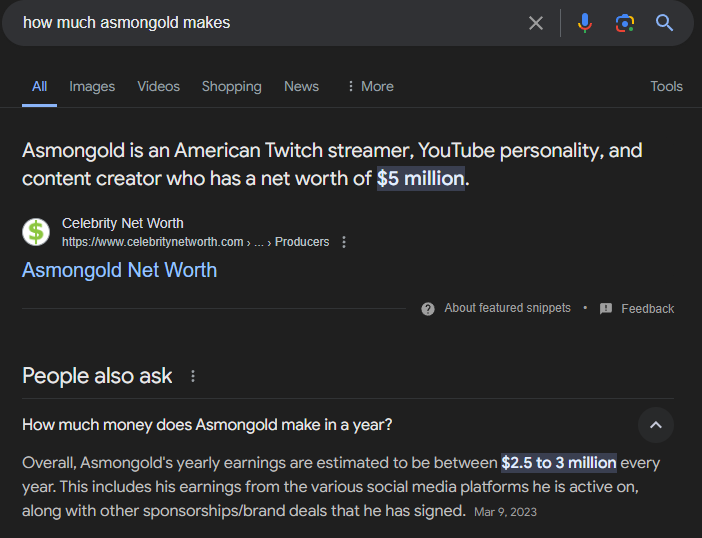This screenshot has width=702, height=538.
Task: Collapse the yearly earnings question chevron
Action: coord(656,425)
